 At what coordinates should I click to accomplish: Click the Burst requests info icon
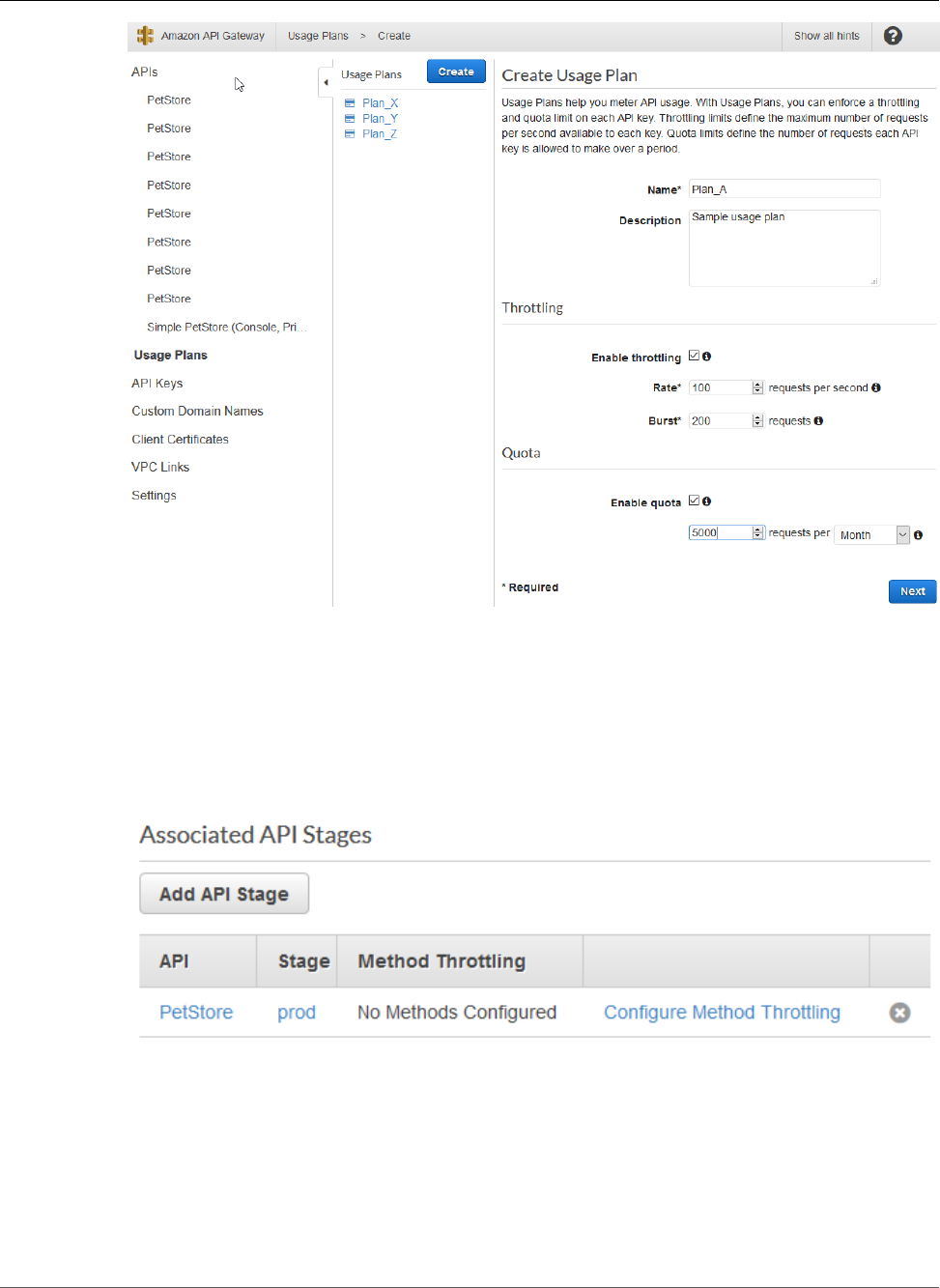[818, 420]
